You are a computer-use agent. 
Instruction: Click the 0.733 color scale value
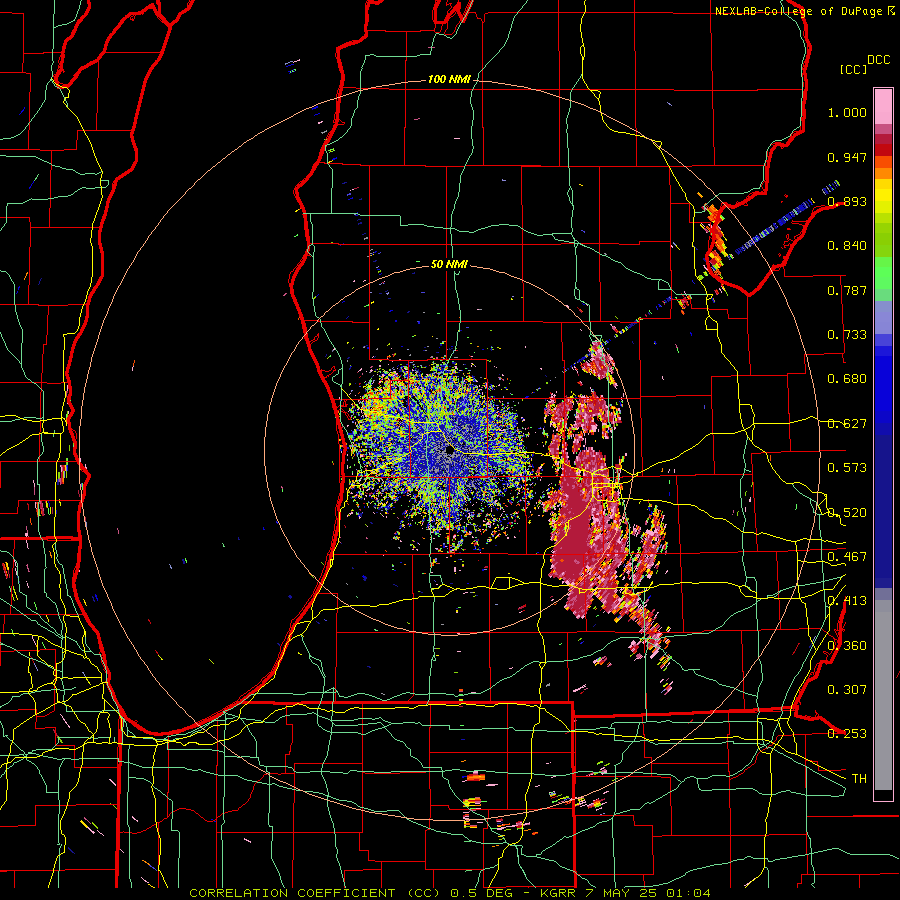click(x=847, y=335)
